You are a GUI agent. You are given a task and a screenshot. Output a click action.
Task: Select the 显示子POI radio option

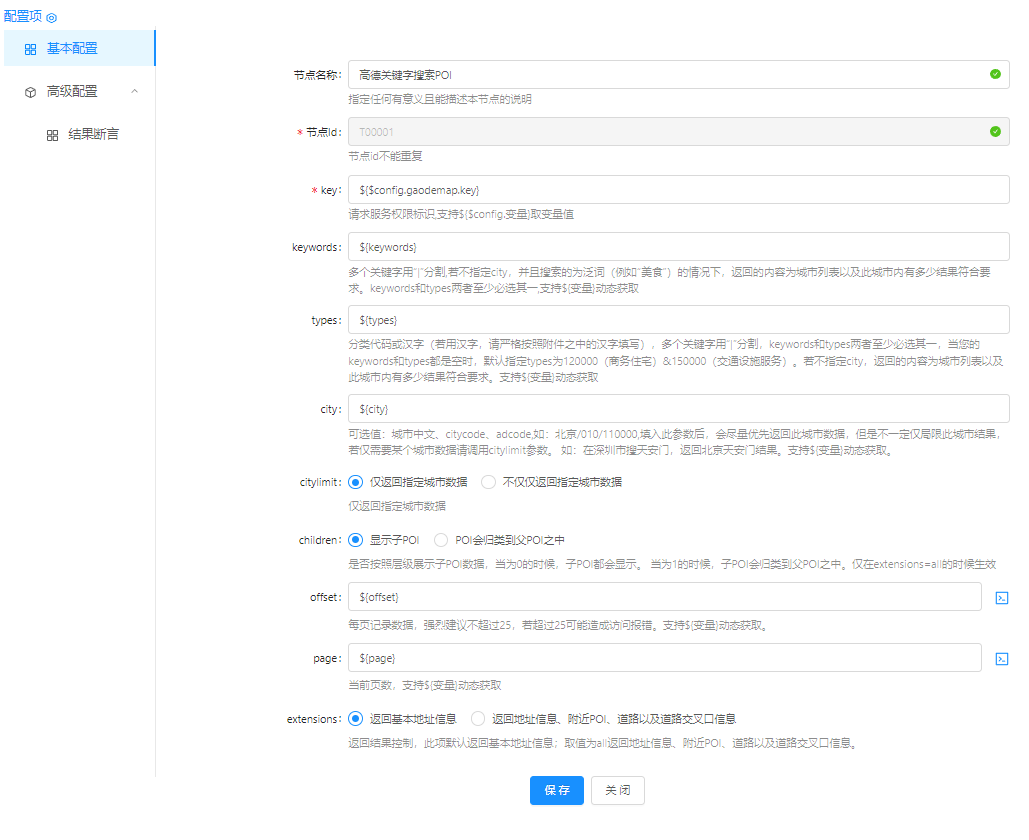point(355,540)
